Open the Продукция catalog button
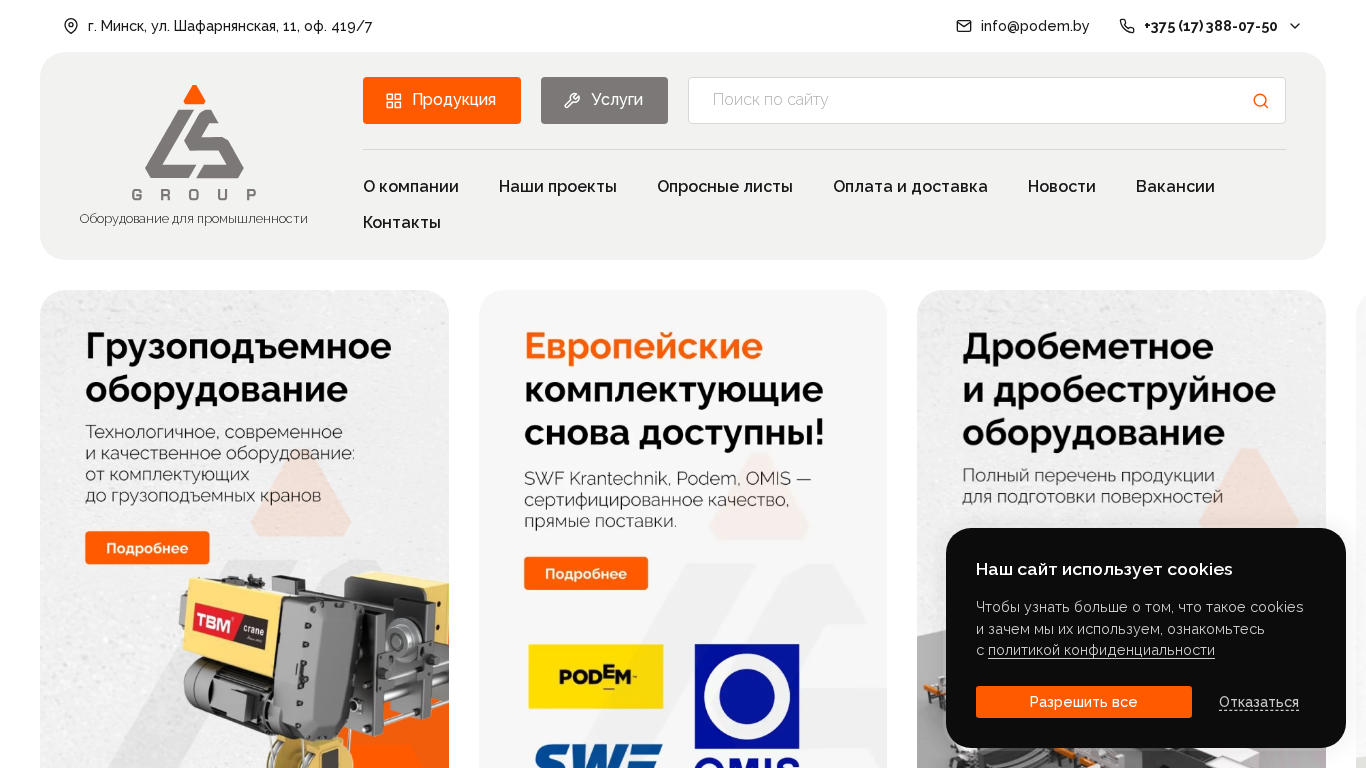The width and height of the screenshot is (1366, 768). 442,100
